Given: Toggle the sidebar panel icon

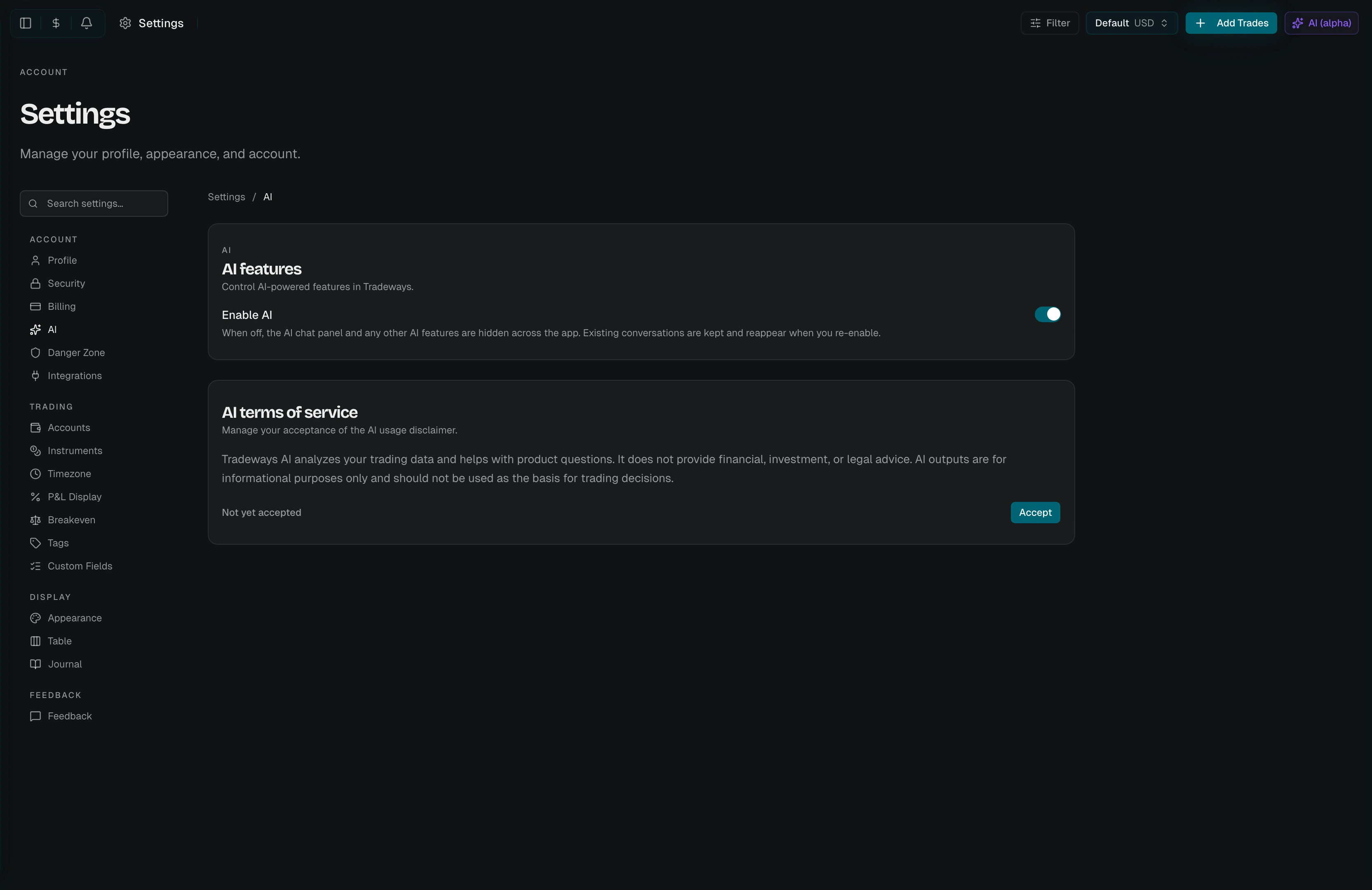Looking at the screenshot, I should [26, 23].
